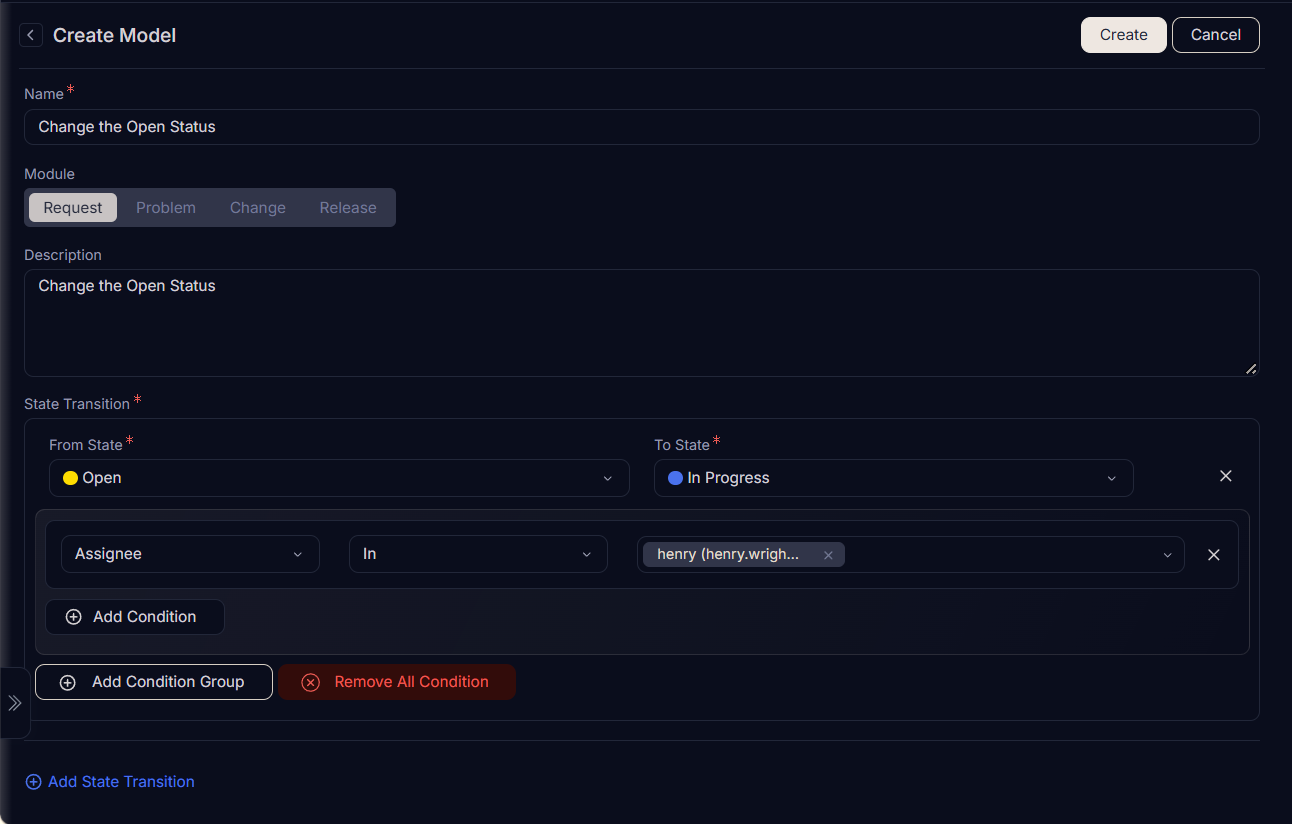Image resolution: width=1292 pixels, height=824 pixels.
Task: Expand the sidebar with the double-chevron icon
Action: tap(15, 703)
